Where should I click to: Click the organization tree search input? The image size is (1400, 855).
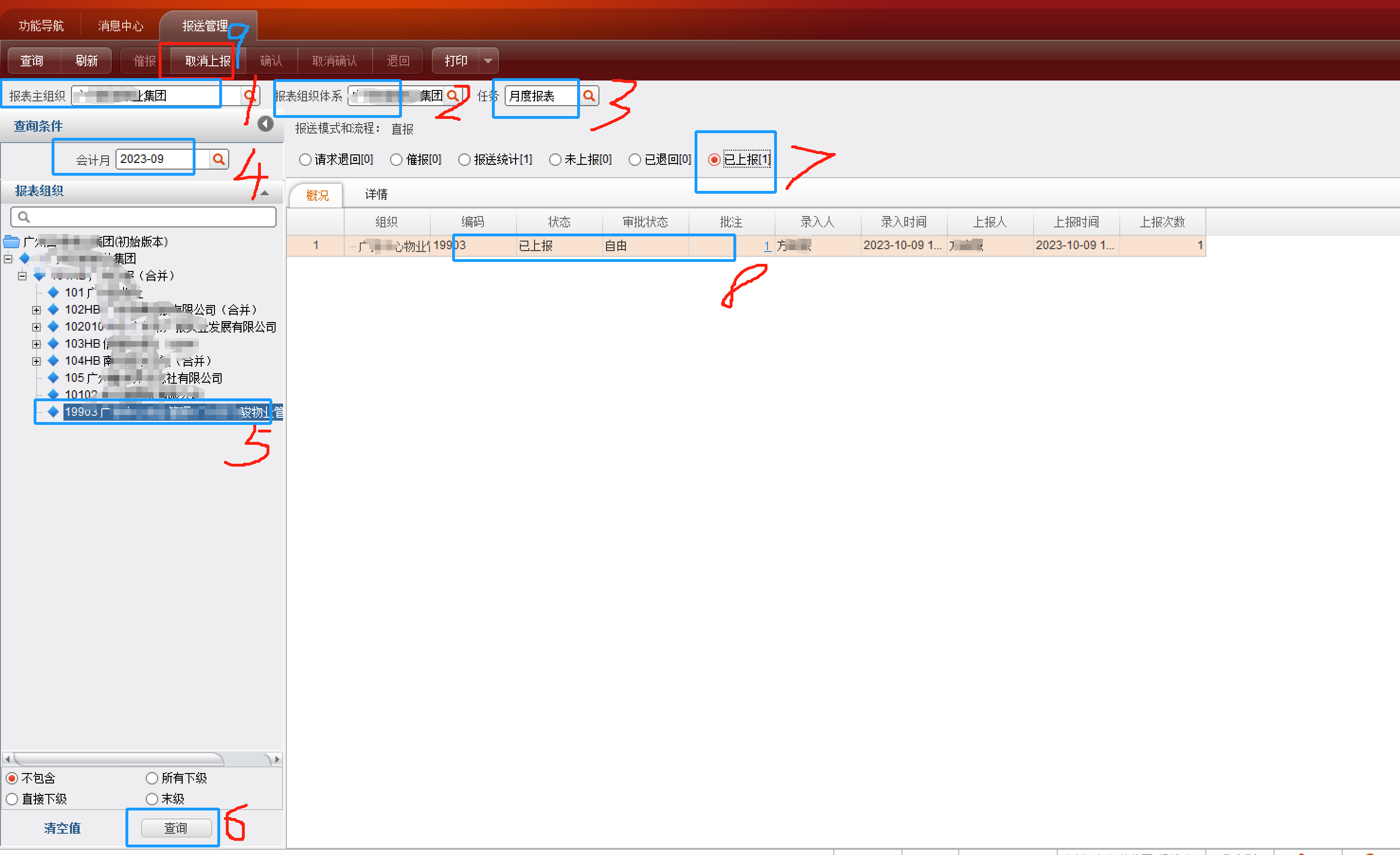143,216
